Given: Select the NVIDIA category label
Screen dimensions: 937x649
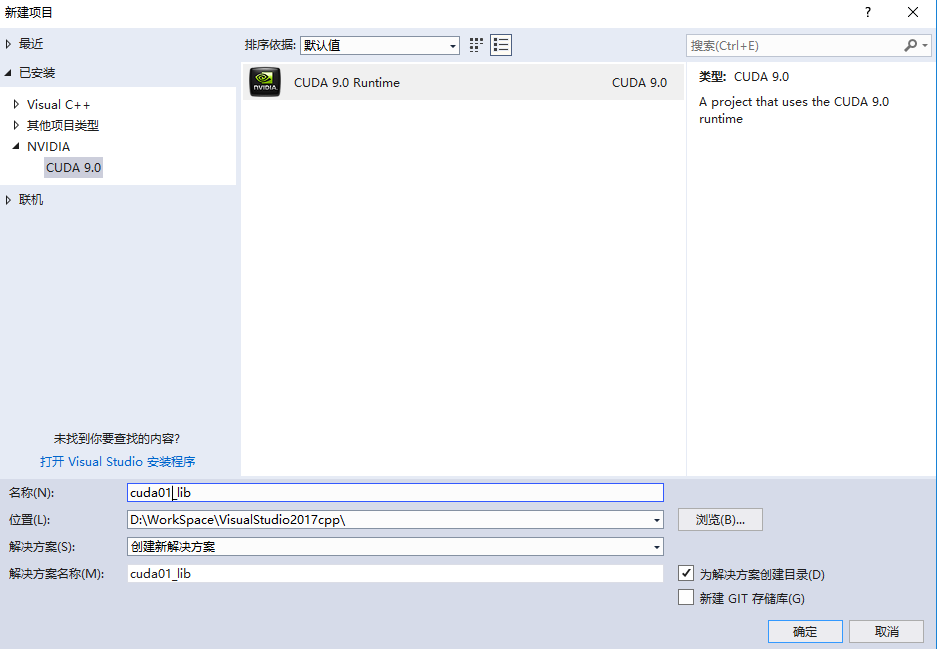Looking at the screenshot, I should pos(48,146).
